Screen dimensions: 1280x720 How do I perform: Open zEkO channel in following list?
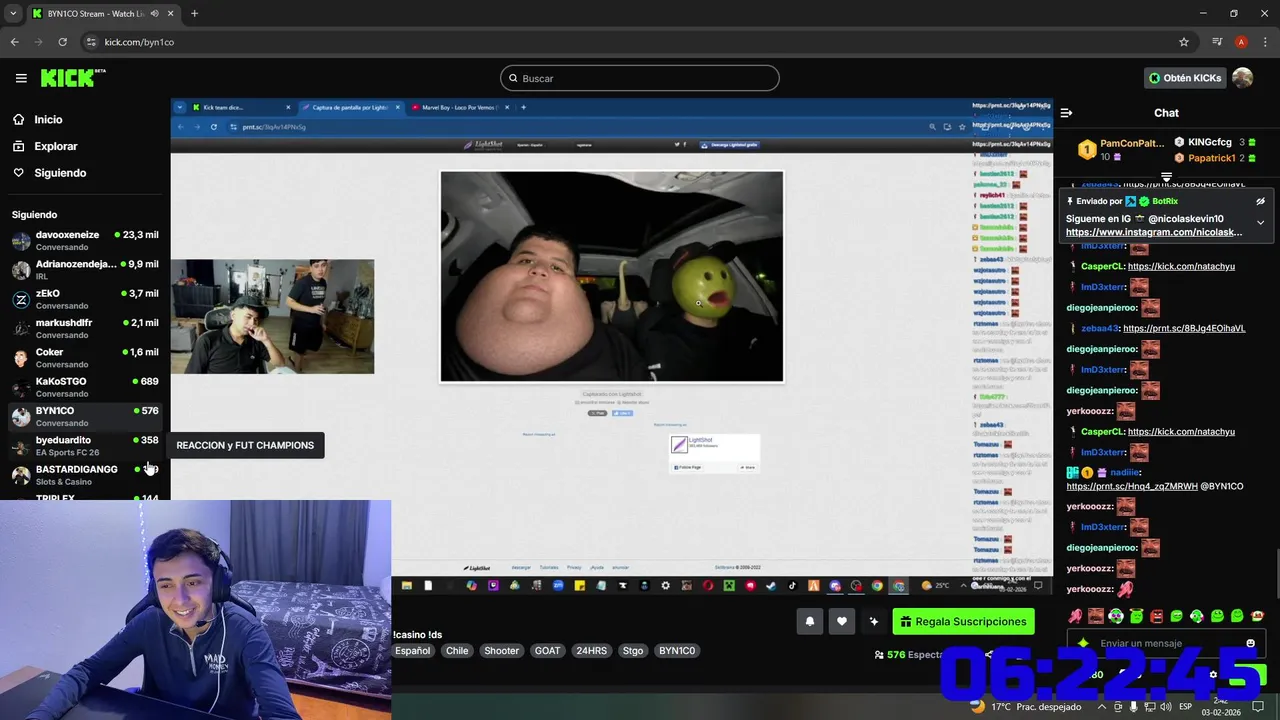85,299
